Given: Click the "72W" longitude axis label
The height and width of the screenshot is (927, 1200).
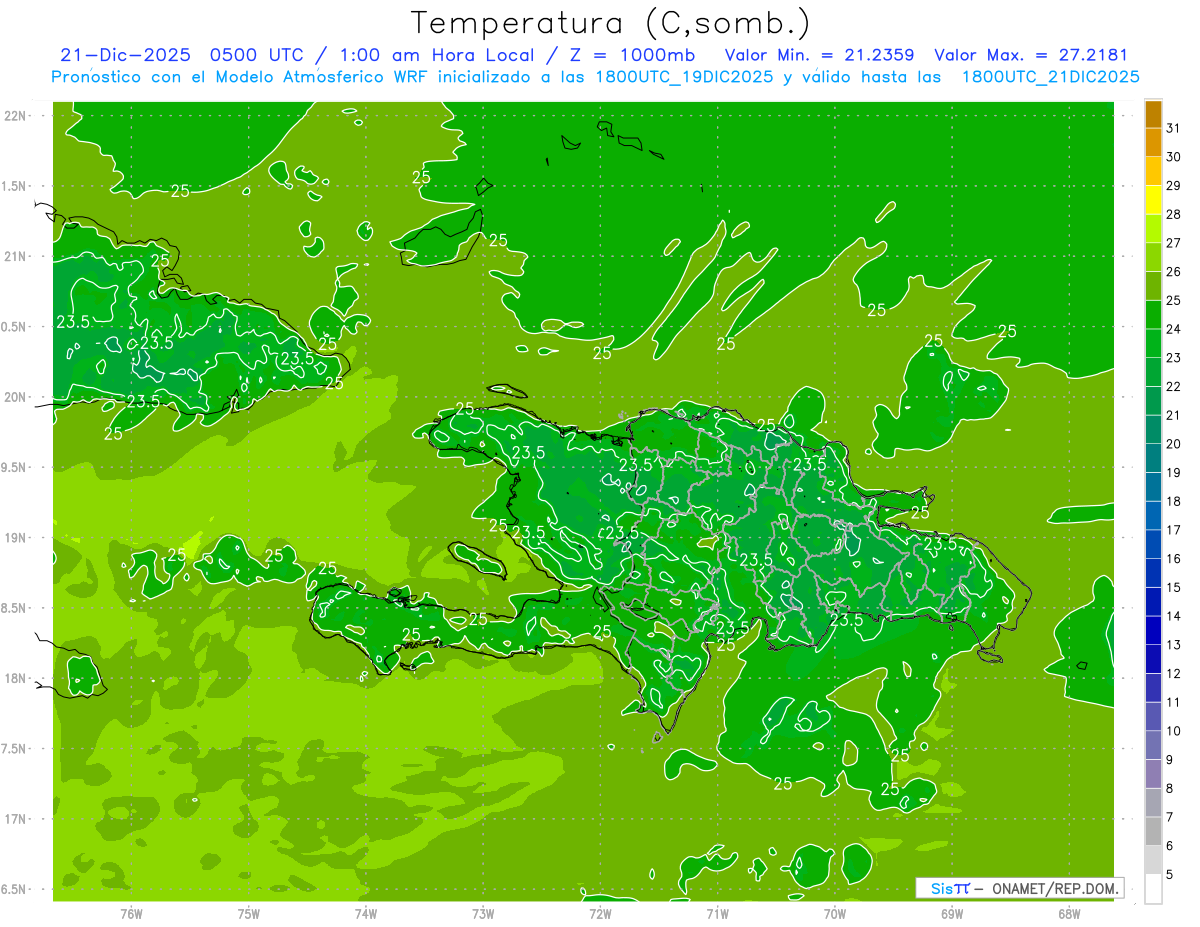Looking at the screenshot, I should [x=600, y=913].
